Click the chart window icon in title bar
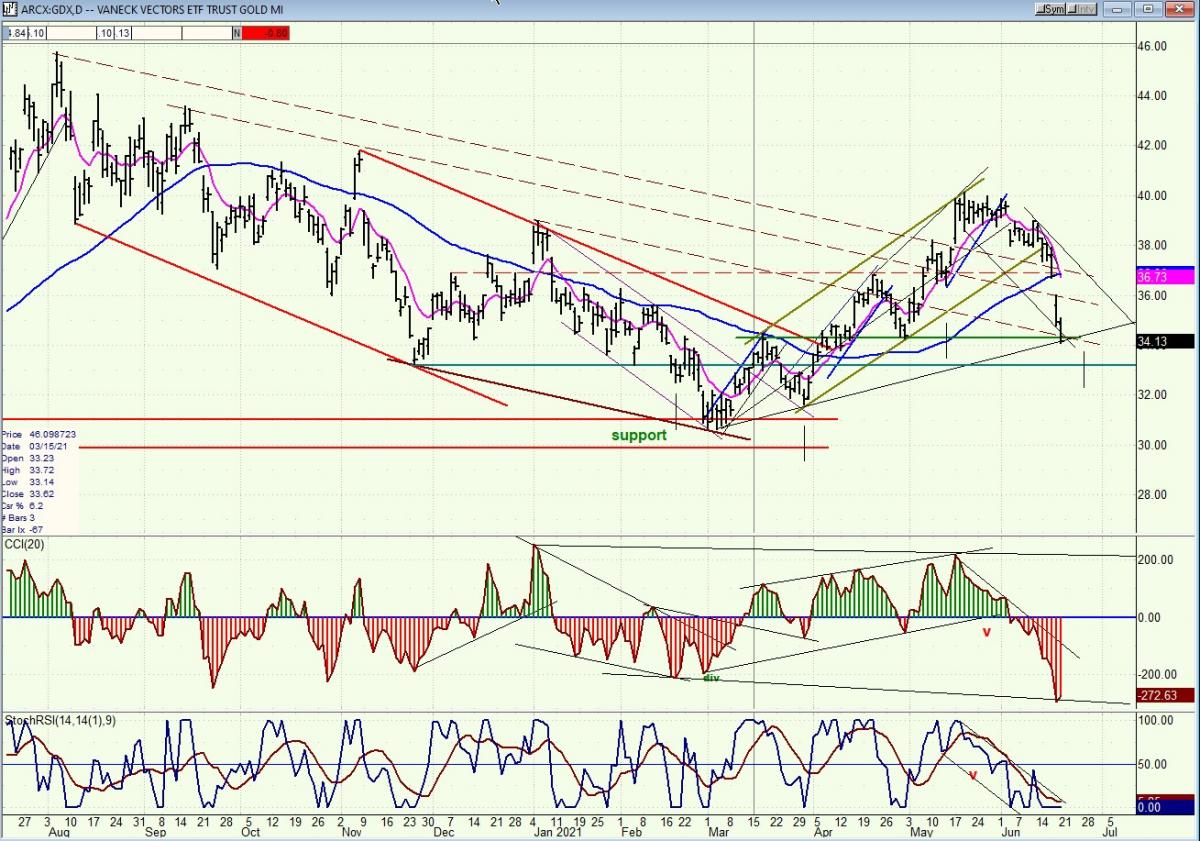 coord(9,10)
